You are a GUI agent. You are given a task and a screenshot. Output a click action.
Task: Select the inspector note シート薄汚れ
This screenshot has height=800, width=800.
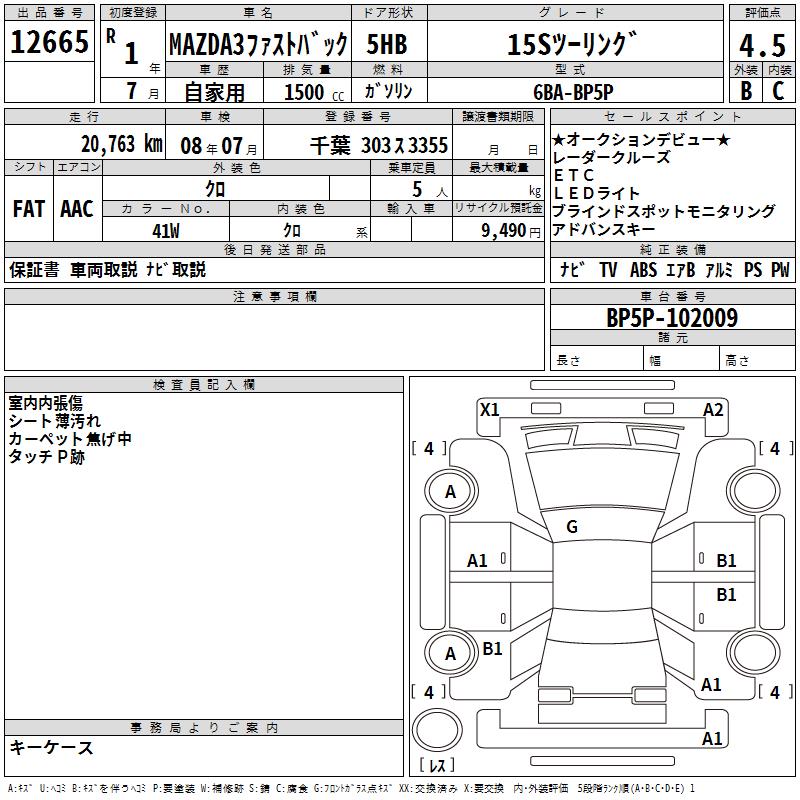coord(55,421)
